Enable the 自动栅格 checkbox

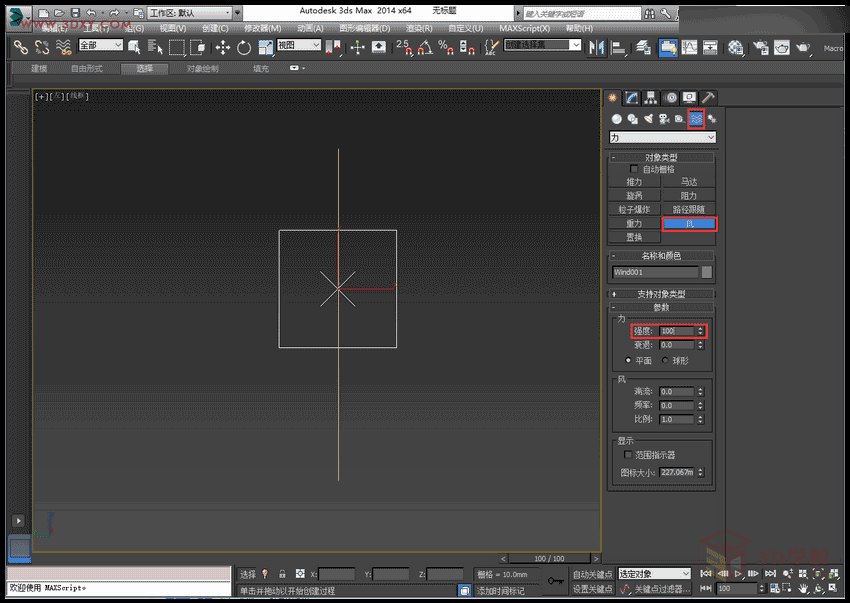634,170
